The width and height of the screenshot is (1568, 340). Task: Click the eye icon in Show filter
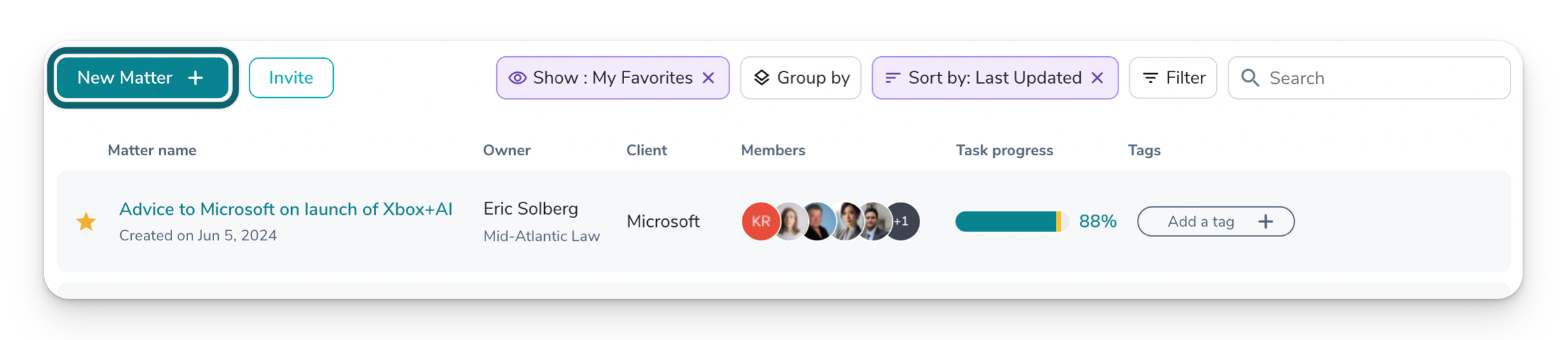(x=517, y=78)
